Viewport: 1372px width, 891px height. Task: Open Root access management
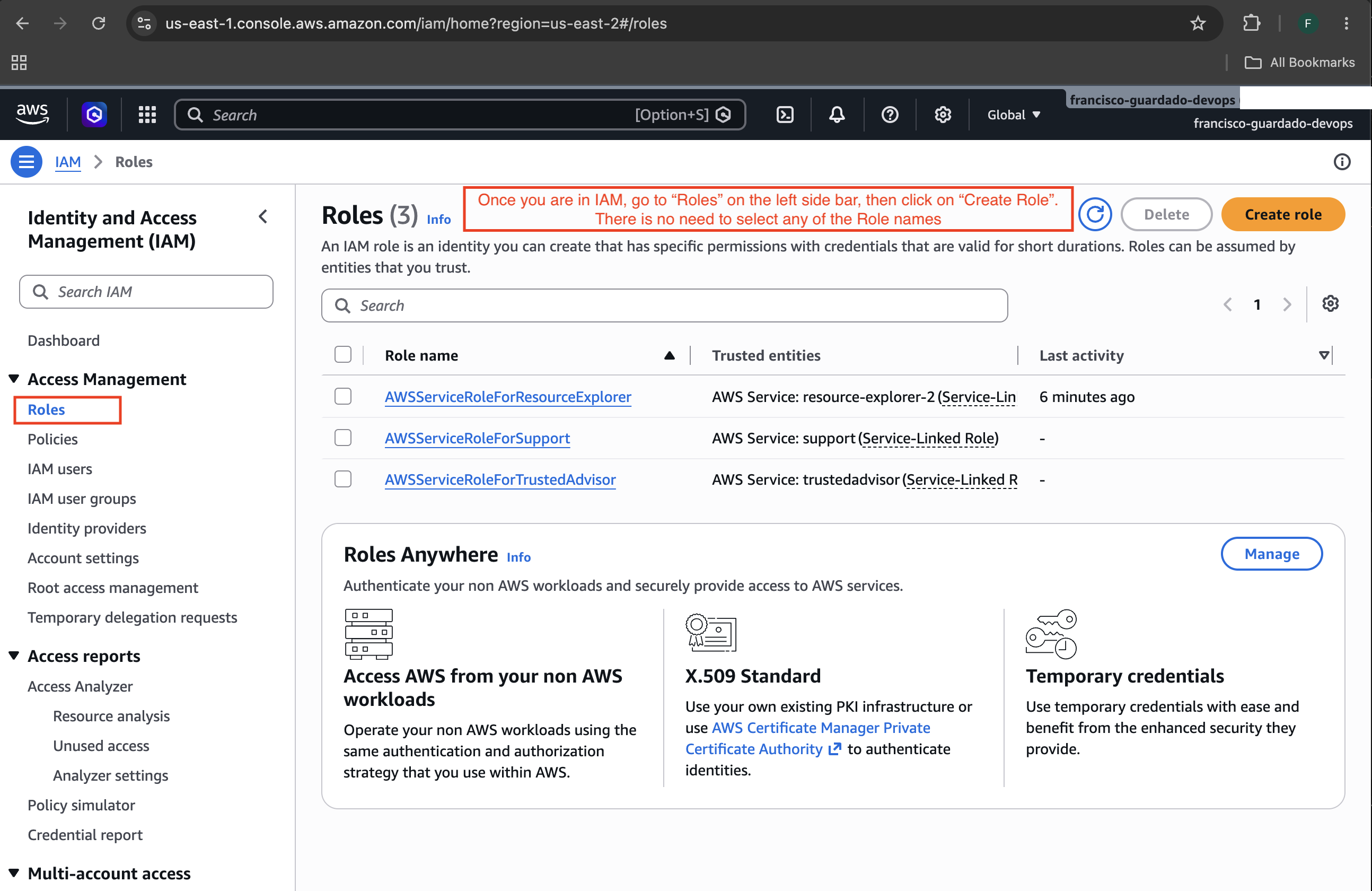(113, 588)
